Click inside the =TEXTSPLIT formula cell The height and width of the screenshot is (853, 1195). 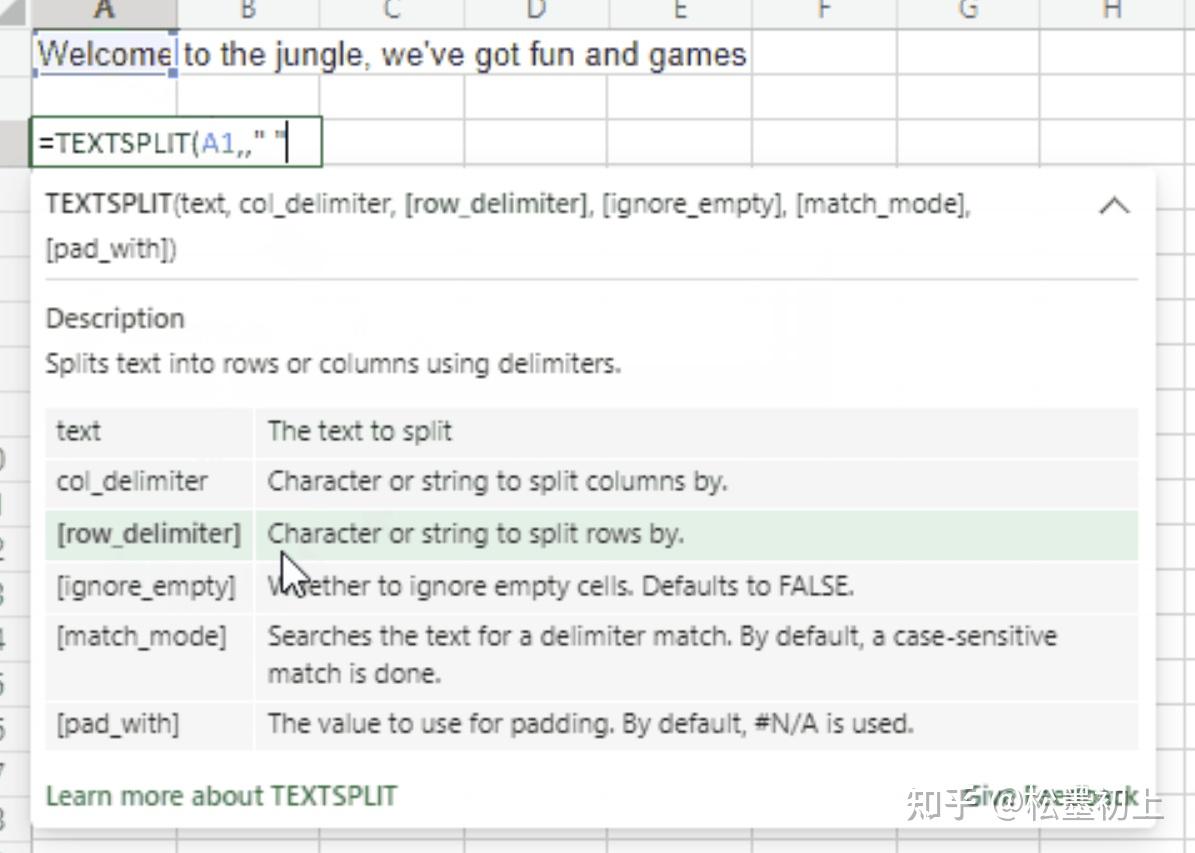click(176, 143)
